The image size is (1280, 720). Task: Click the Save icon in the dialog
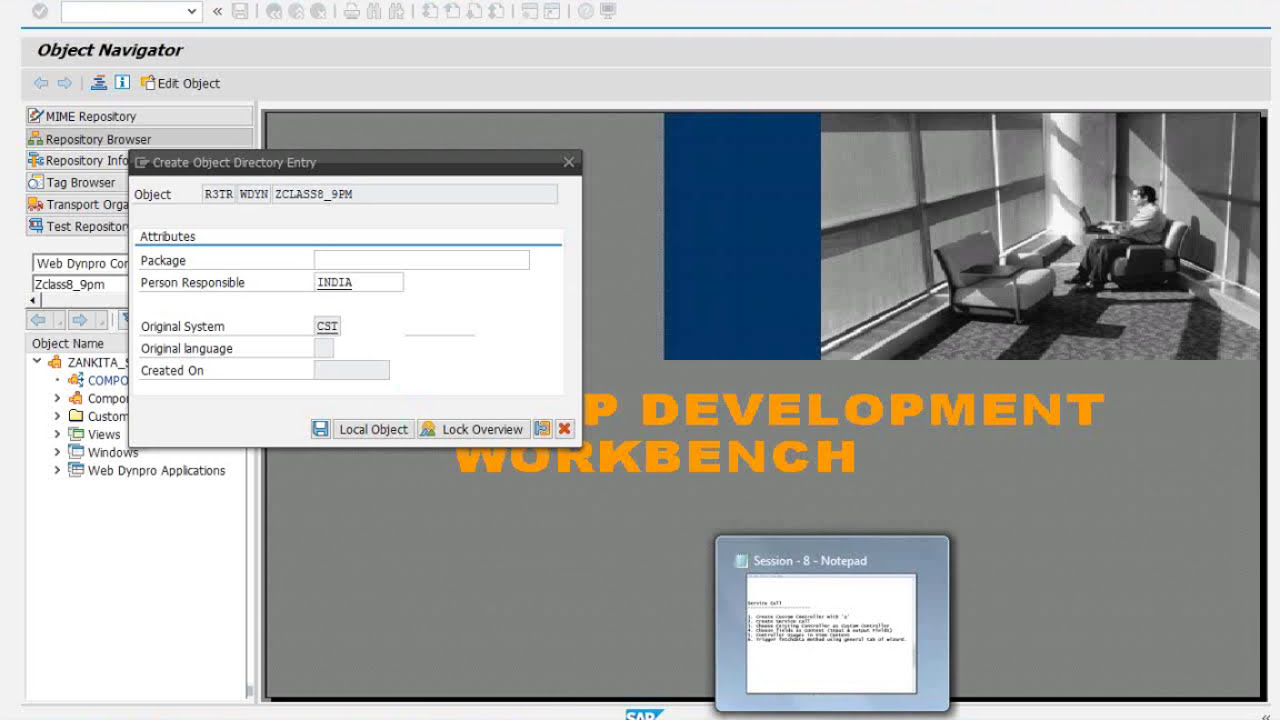320,429
